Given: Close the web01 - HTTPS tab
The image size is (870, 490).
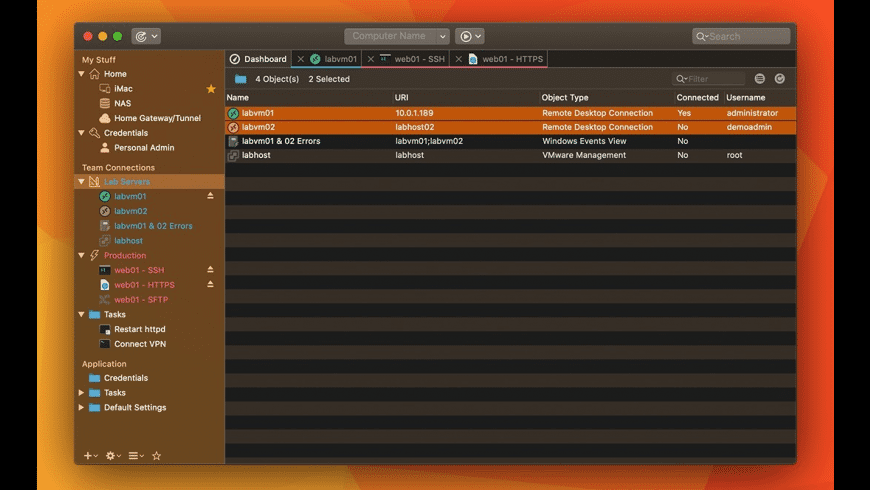Looking at the screenshot, I should pos(458,59).
